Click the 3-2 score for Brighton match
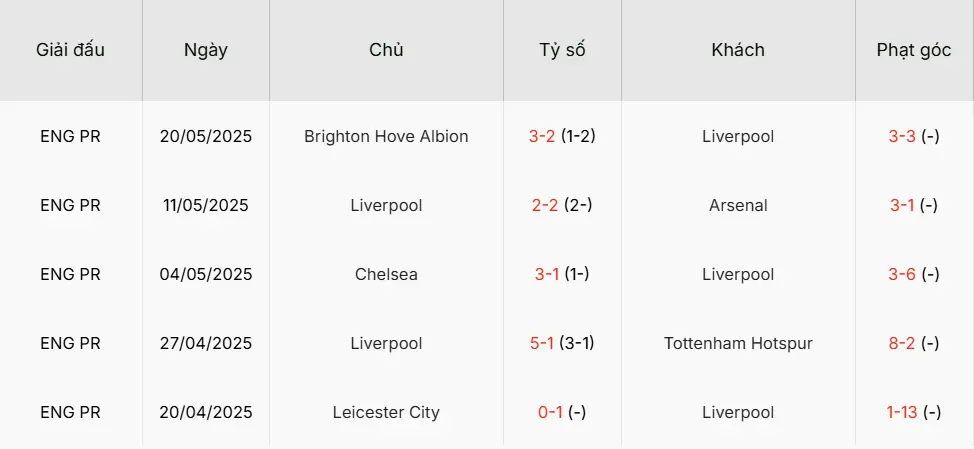 click(542, 136)
